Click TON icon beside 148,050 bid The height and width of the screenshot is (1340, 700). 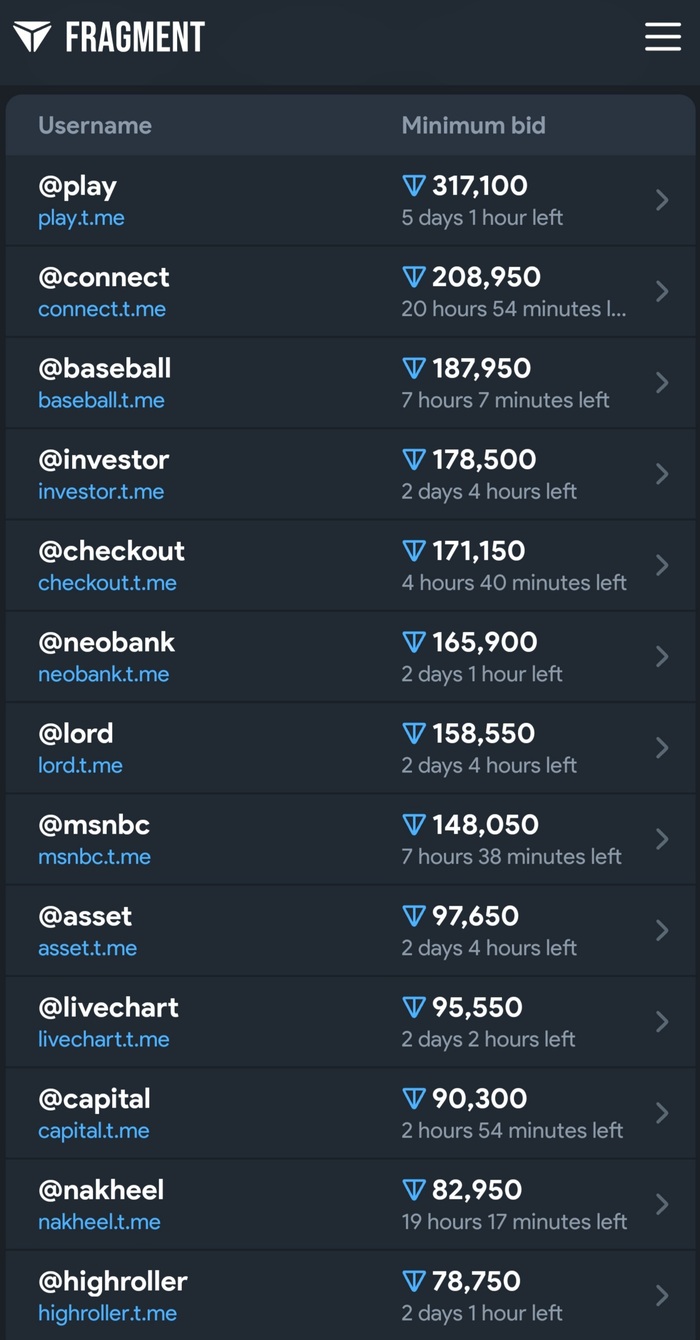pyautogui.click(x=414, y=825)
